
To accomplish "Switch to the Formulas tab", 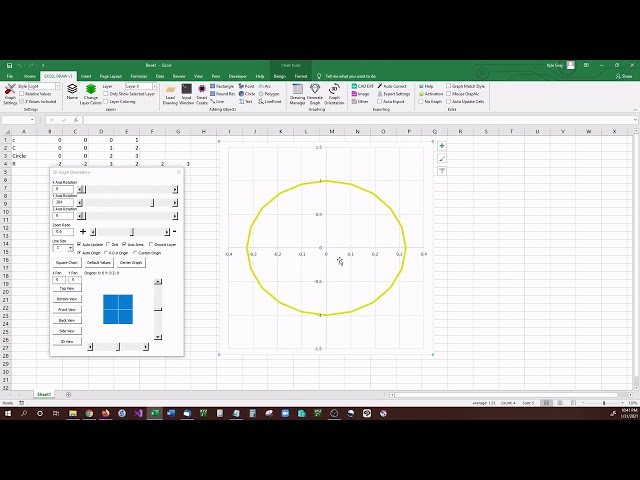I will tap(139, 76).
